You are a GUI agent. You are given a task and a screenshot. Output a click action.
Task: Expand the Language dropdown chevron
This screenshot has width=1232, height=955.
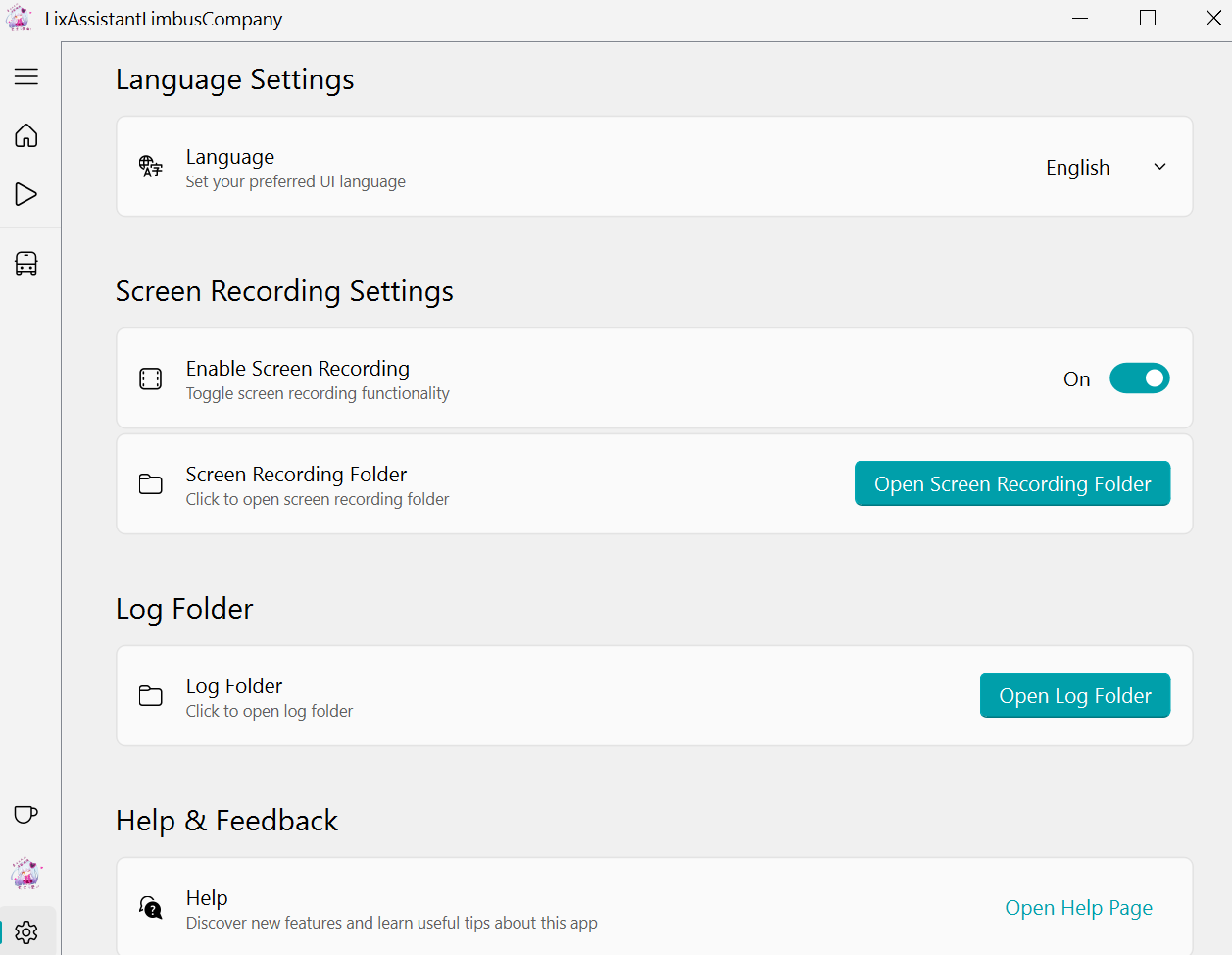1159,167
